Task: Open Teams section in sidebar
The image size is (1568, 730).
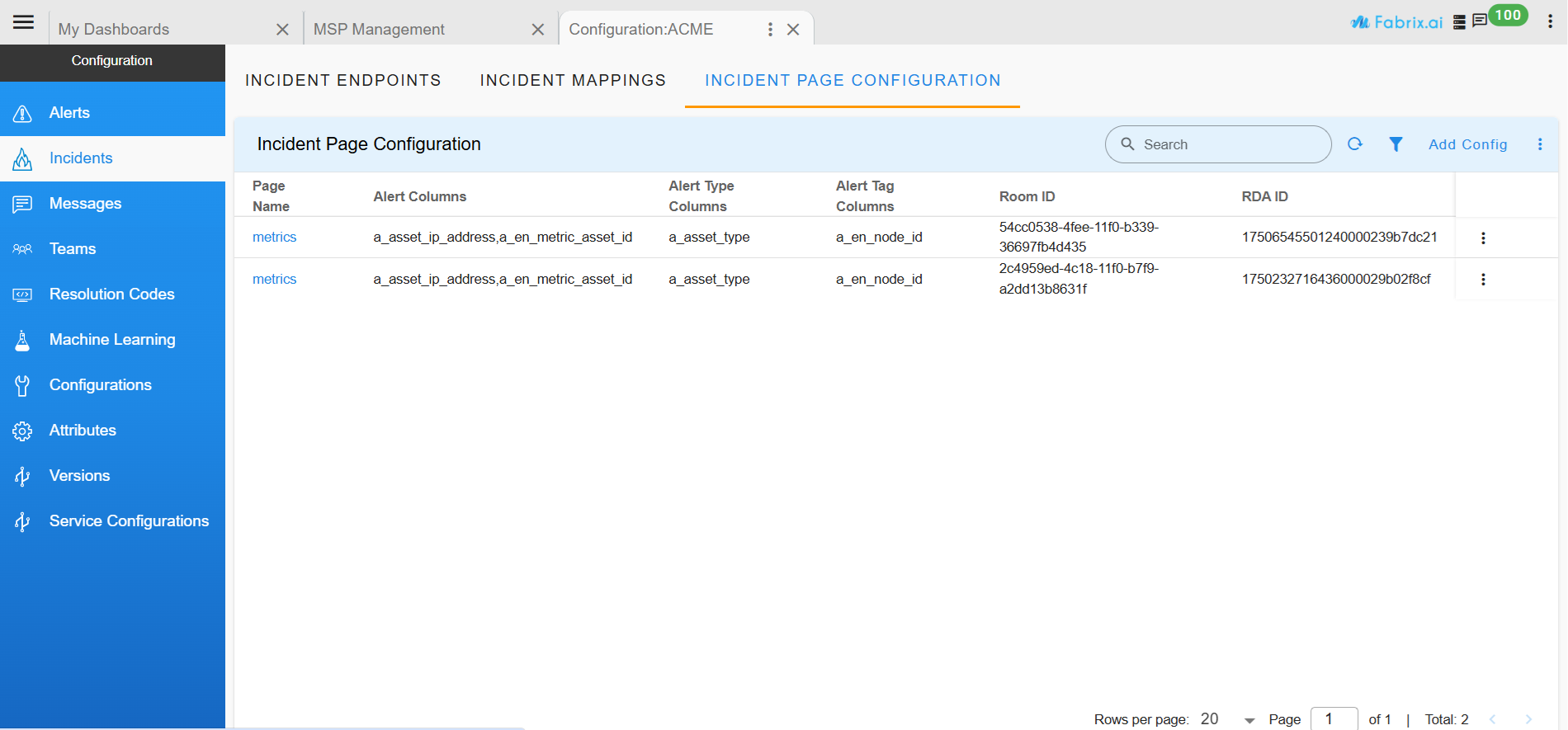Action: pos(73,249)
